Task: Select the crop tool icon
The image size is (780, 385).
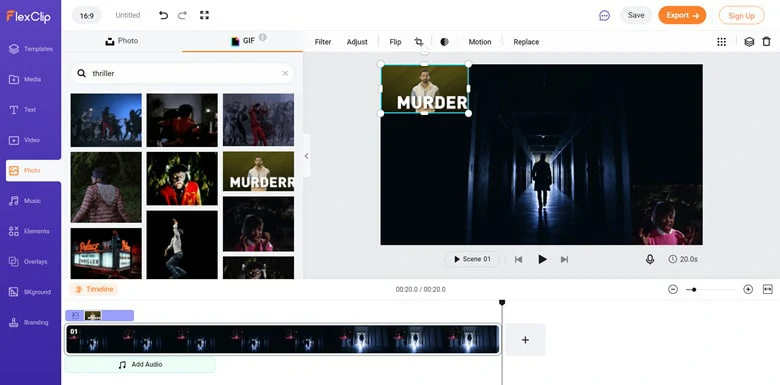Action: click(419, 42)
